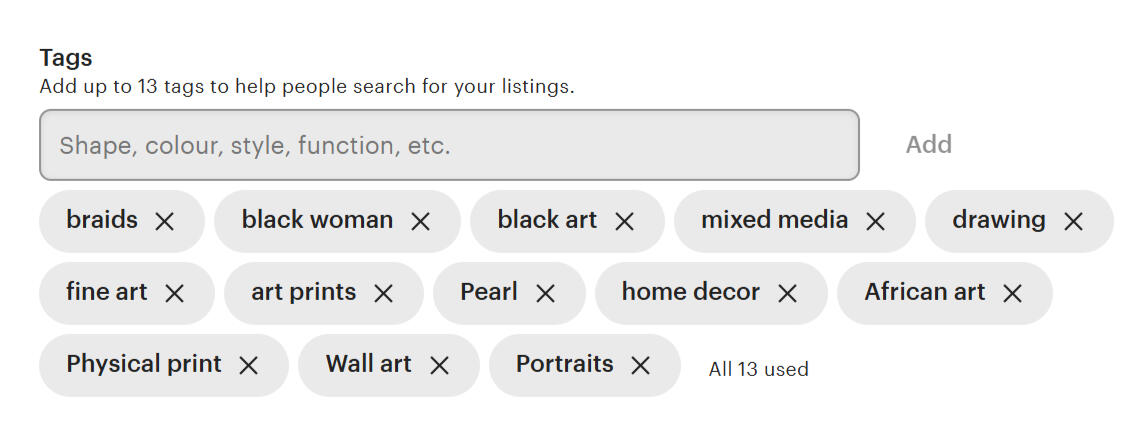
Task: Delete the 'Wall art' tag
Action: [x=439, y=366]
